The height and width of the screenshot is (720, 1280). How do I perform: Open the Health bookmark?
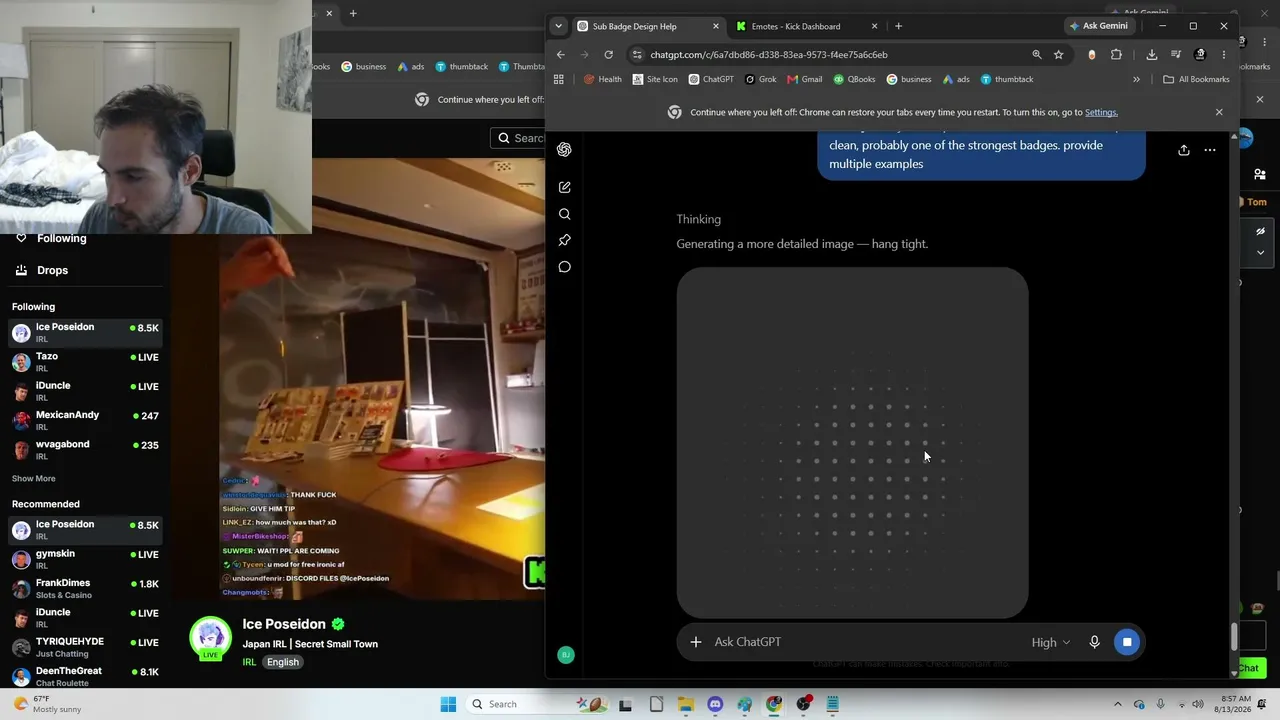tap(603, 79)
